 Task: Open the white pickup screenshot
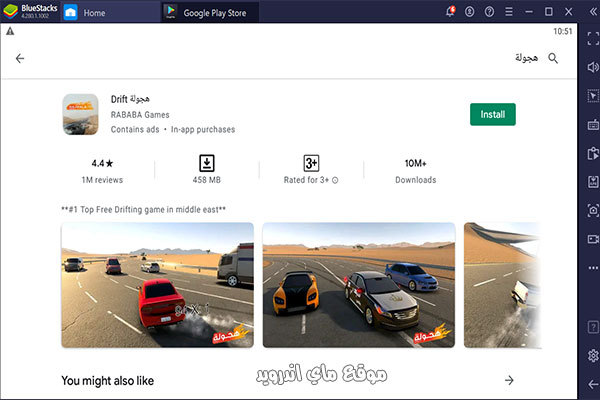pyautogui.click(x=502, y=285)
